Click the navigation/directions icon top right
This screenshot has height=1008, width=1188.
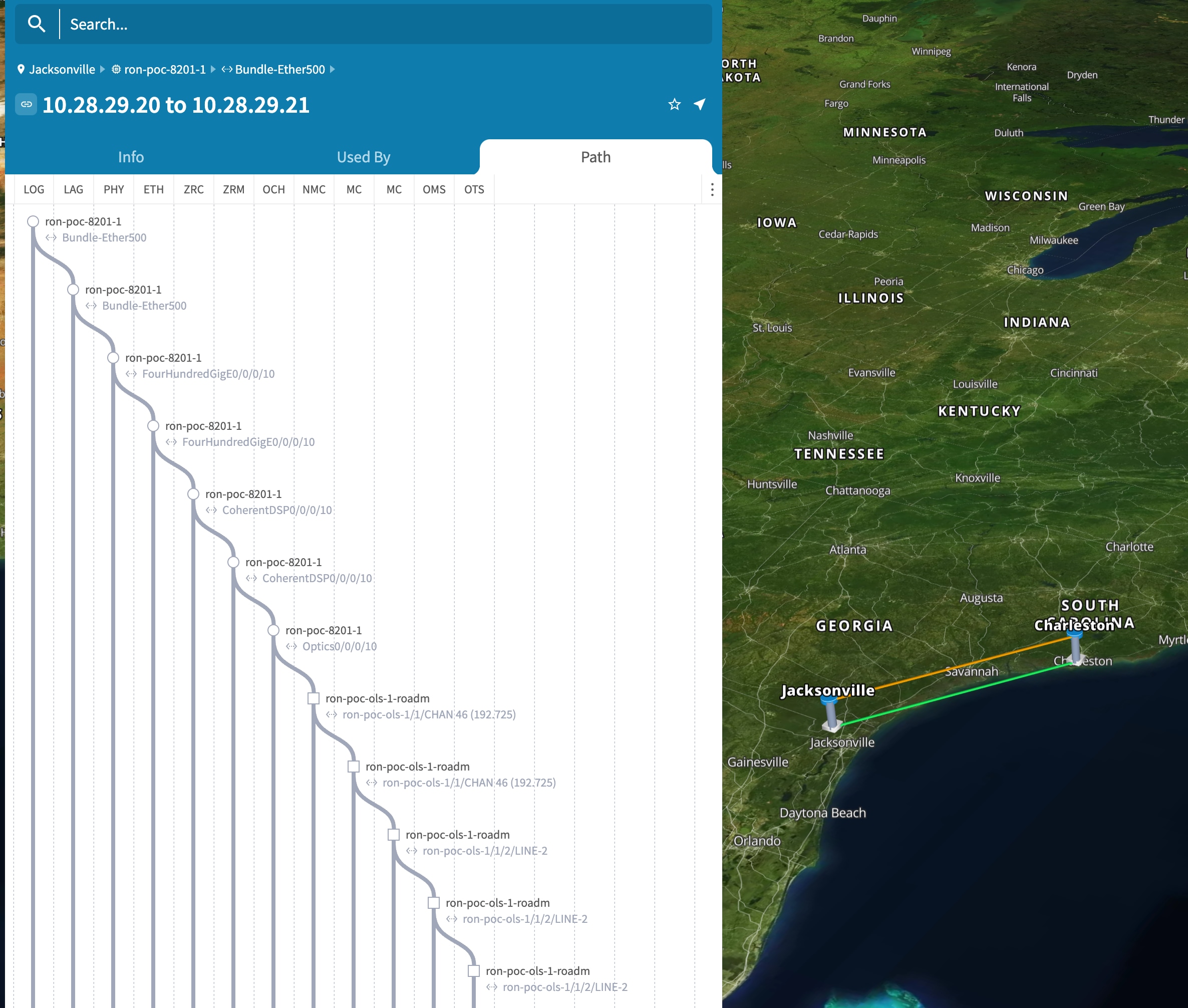point(701,104)
